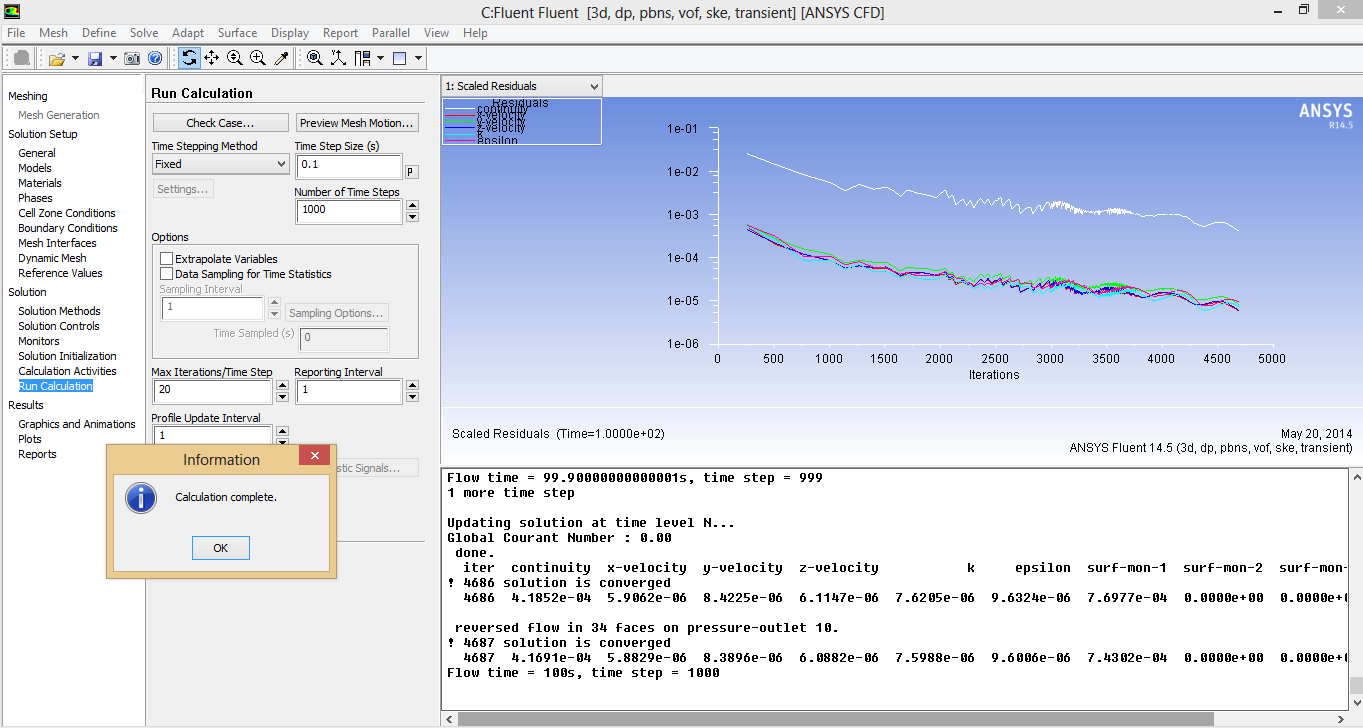The width and height of the screenshot is (1363, 728).
Task: Open the Report menu
Action: click(x=340, y=33)
